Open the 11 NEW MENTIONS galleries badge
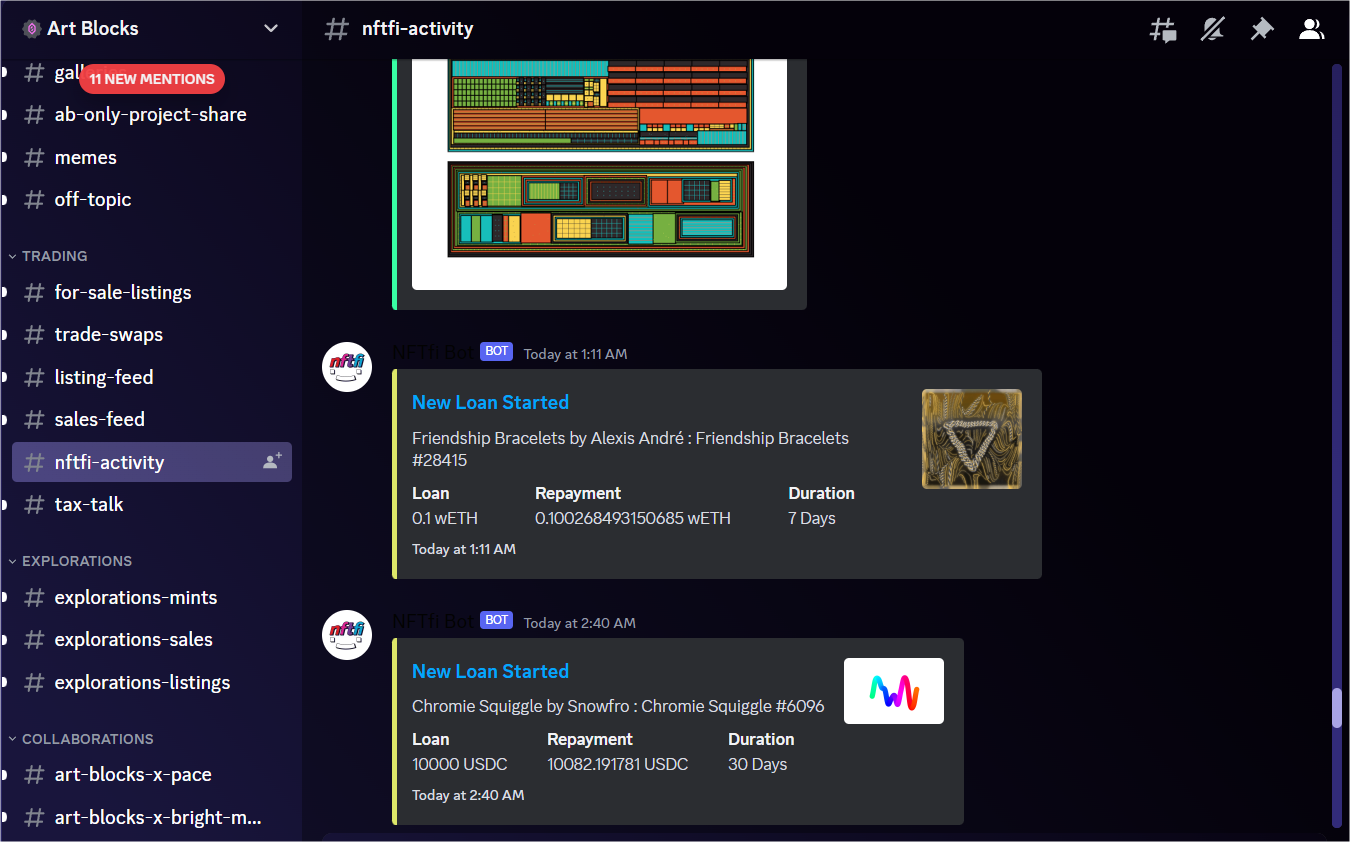The image size is (1350, 842). pyautogui.click(x=150, y=78)
